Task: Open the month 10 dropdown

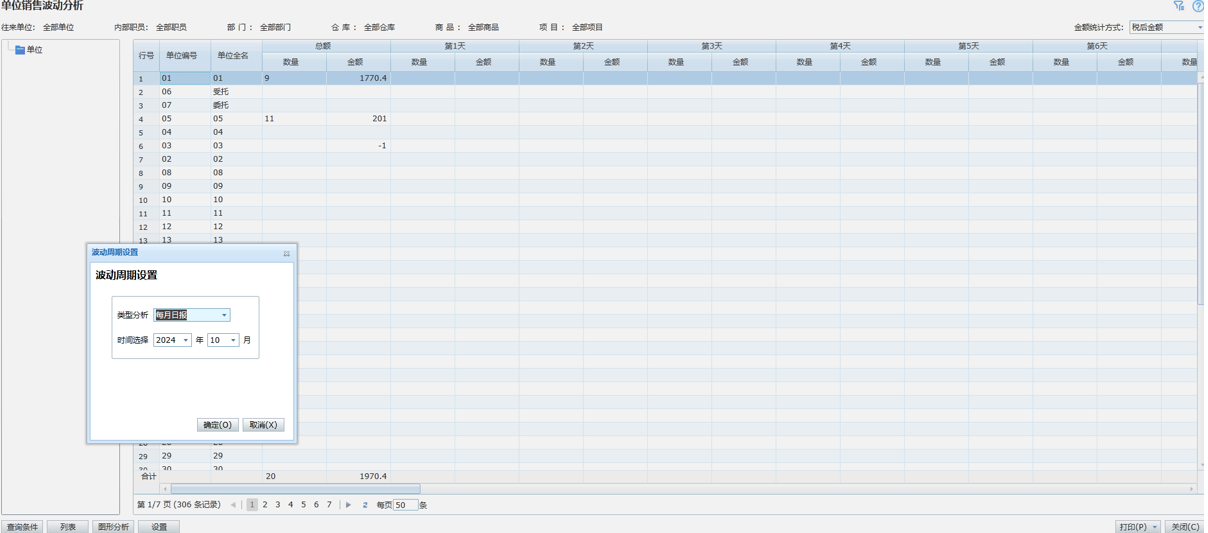Action: (233, 341)
